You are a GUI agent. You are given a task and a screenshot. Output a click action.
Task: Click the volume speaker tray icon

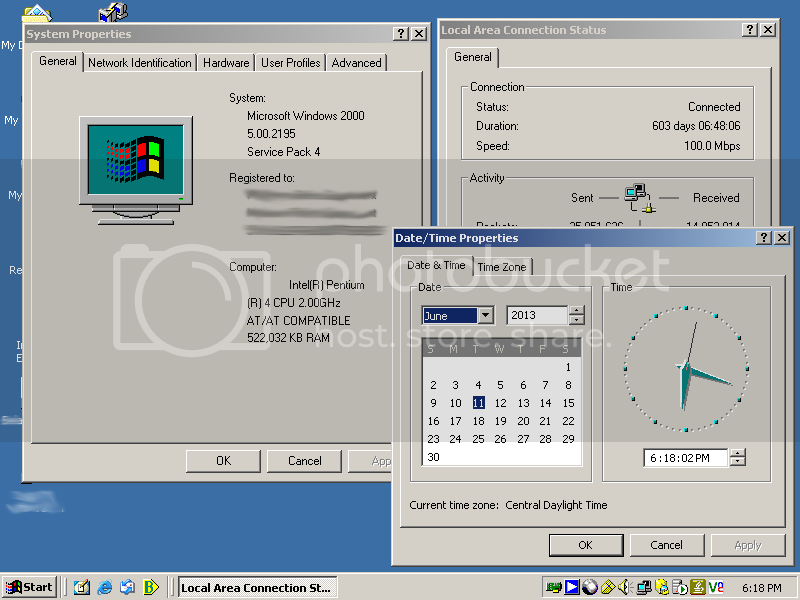(x=624, y=587)
